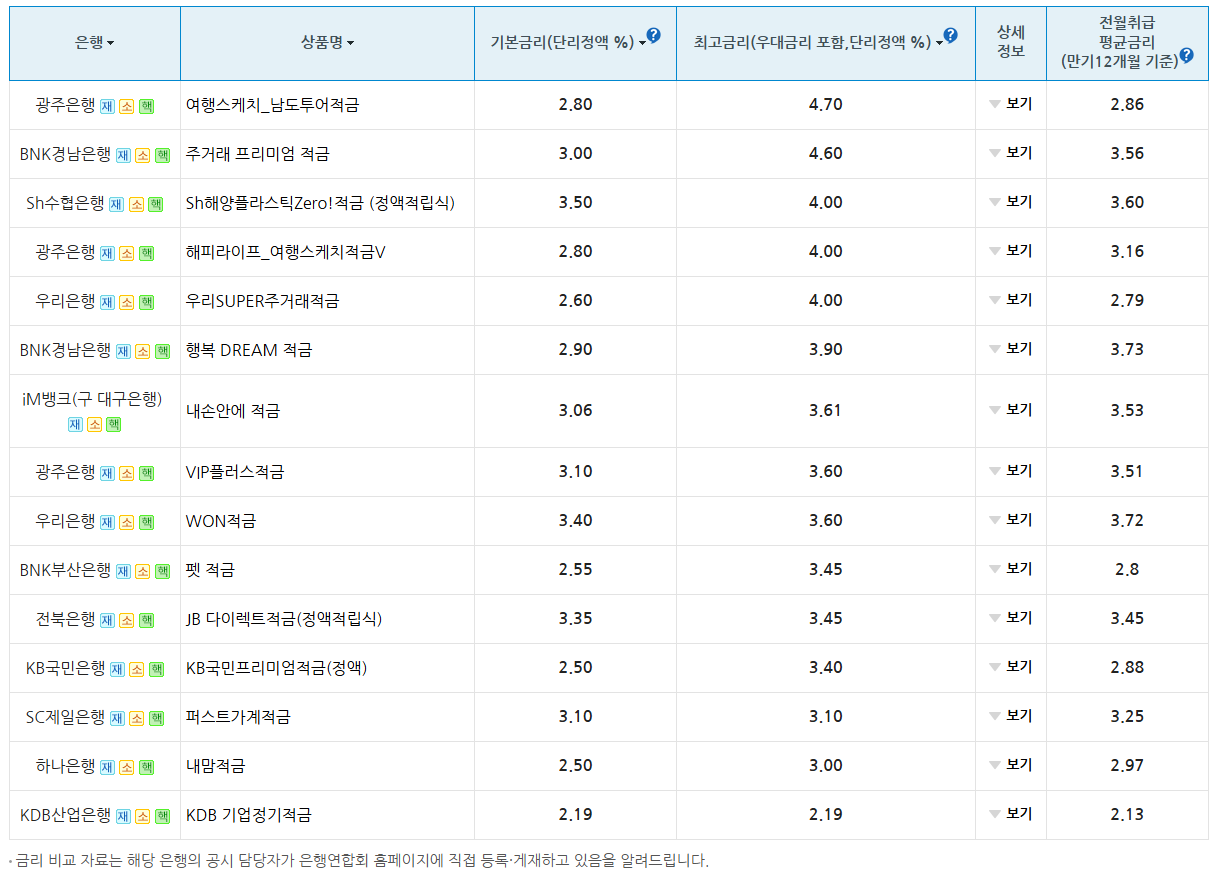Viewport: 1214px width, 876px height.
Task: Open help icon beside 기본금리 header
Action: click(653, 35)
